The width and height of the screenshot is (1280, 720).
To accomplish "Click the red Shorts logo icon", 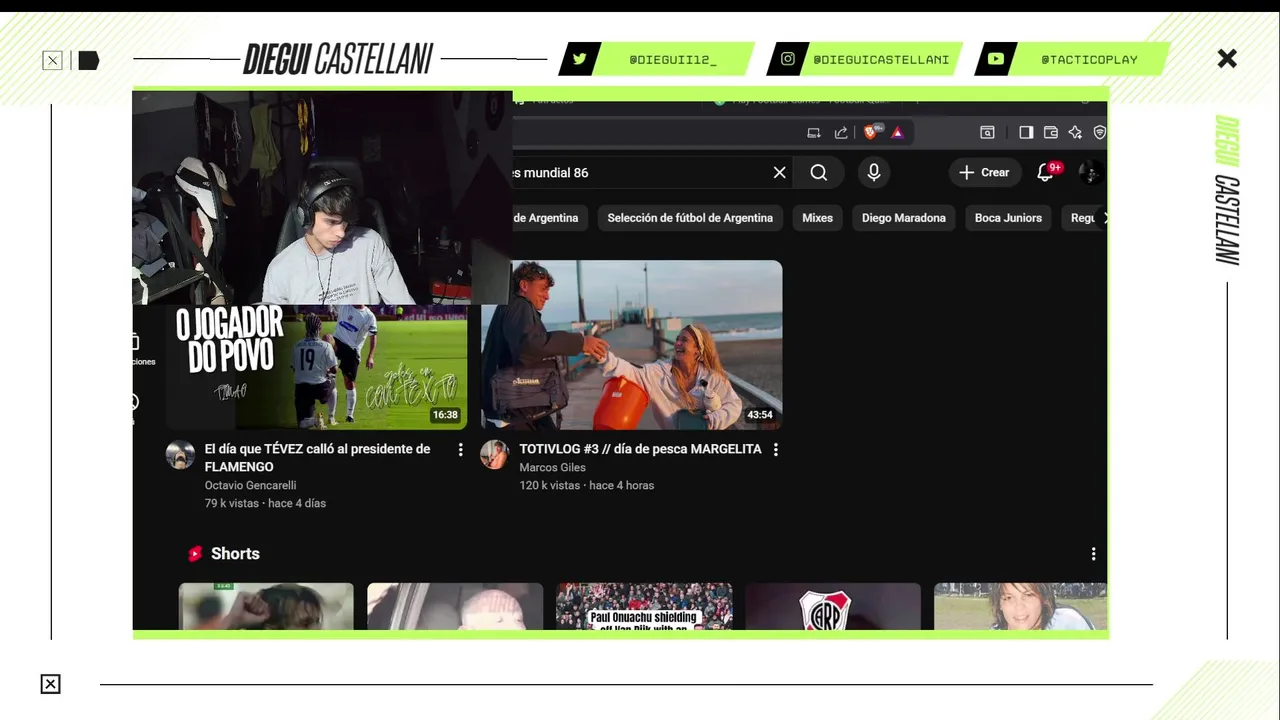I will [x=195, y=554].
